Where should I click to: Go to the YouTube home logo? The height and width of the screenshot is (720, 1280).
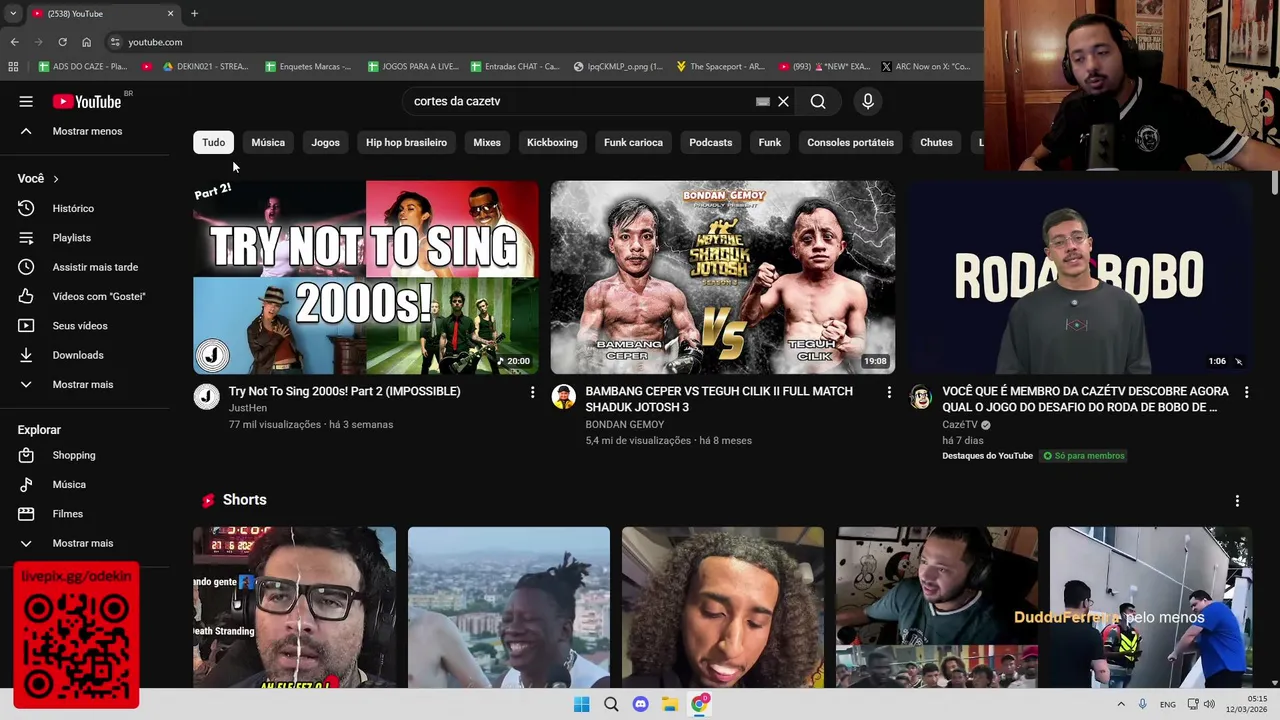pyautogui.click(x=87, y=101)
